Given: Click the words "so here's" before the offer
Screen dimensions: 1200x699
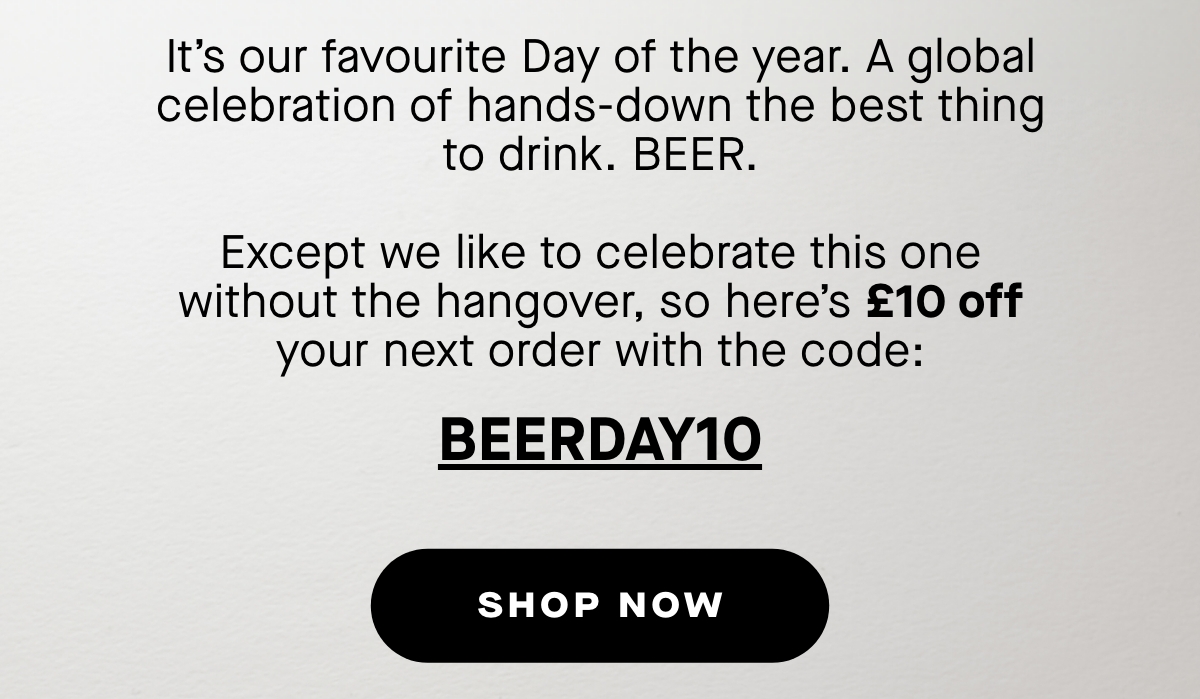Looking at the screenshot, I should (x=756, y=302).
